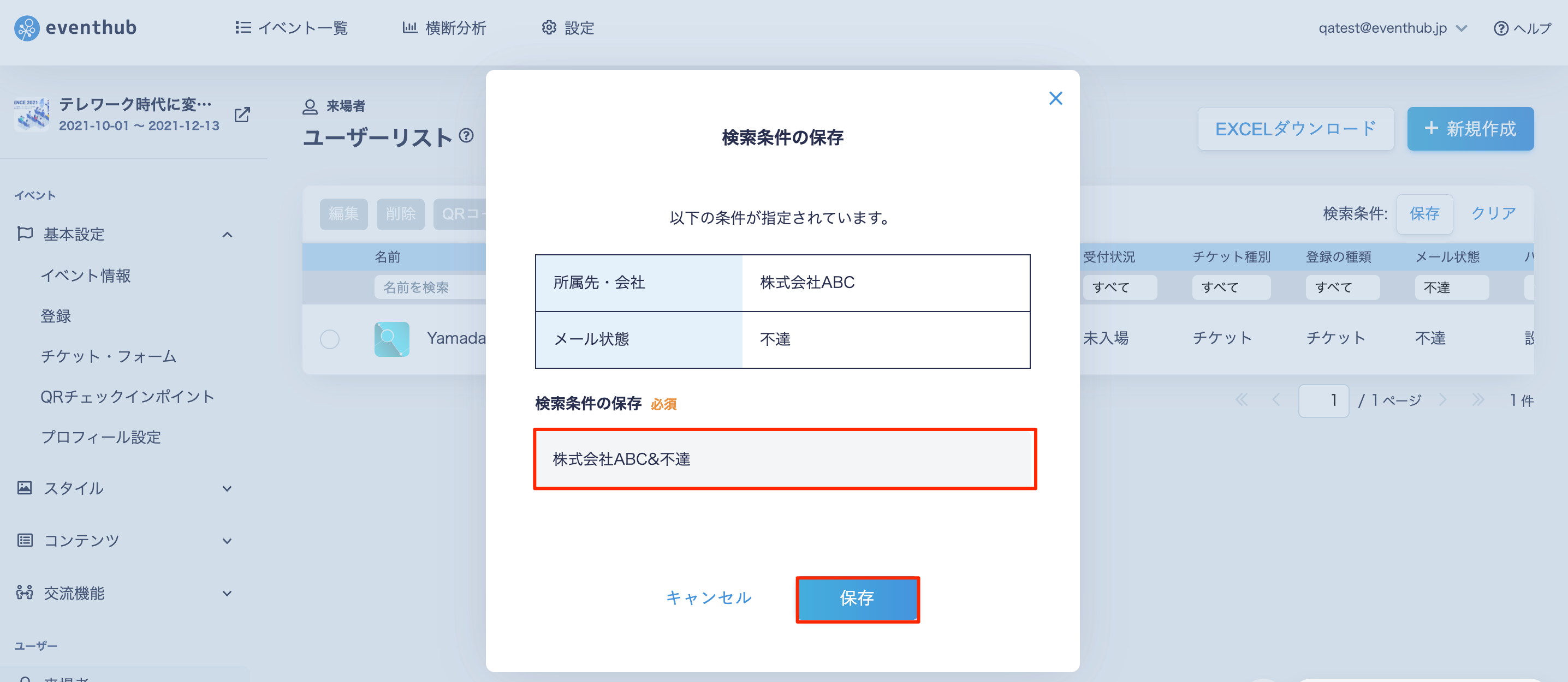Open イベント一覧 in the top navigation

pyautogui.click(x=291, y=28)
